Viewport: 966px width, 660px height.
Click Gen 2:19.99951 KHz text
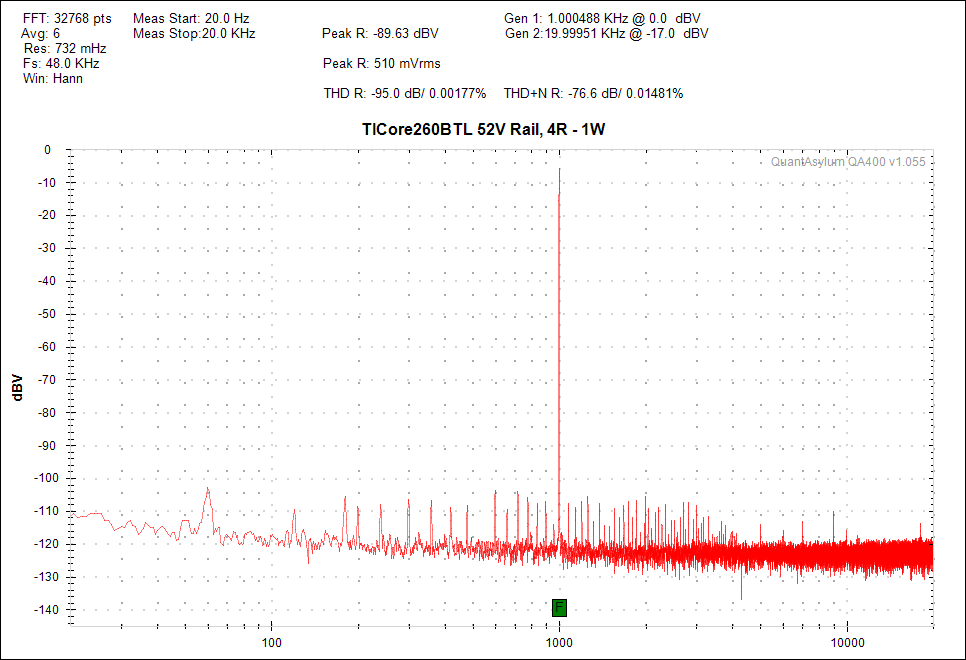(606, 33)
